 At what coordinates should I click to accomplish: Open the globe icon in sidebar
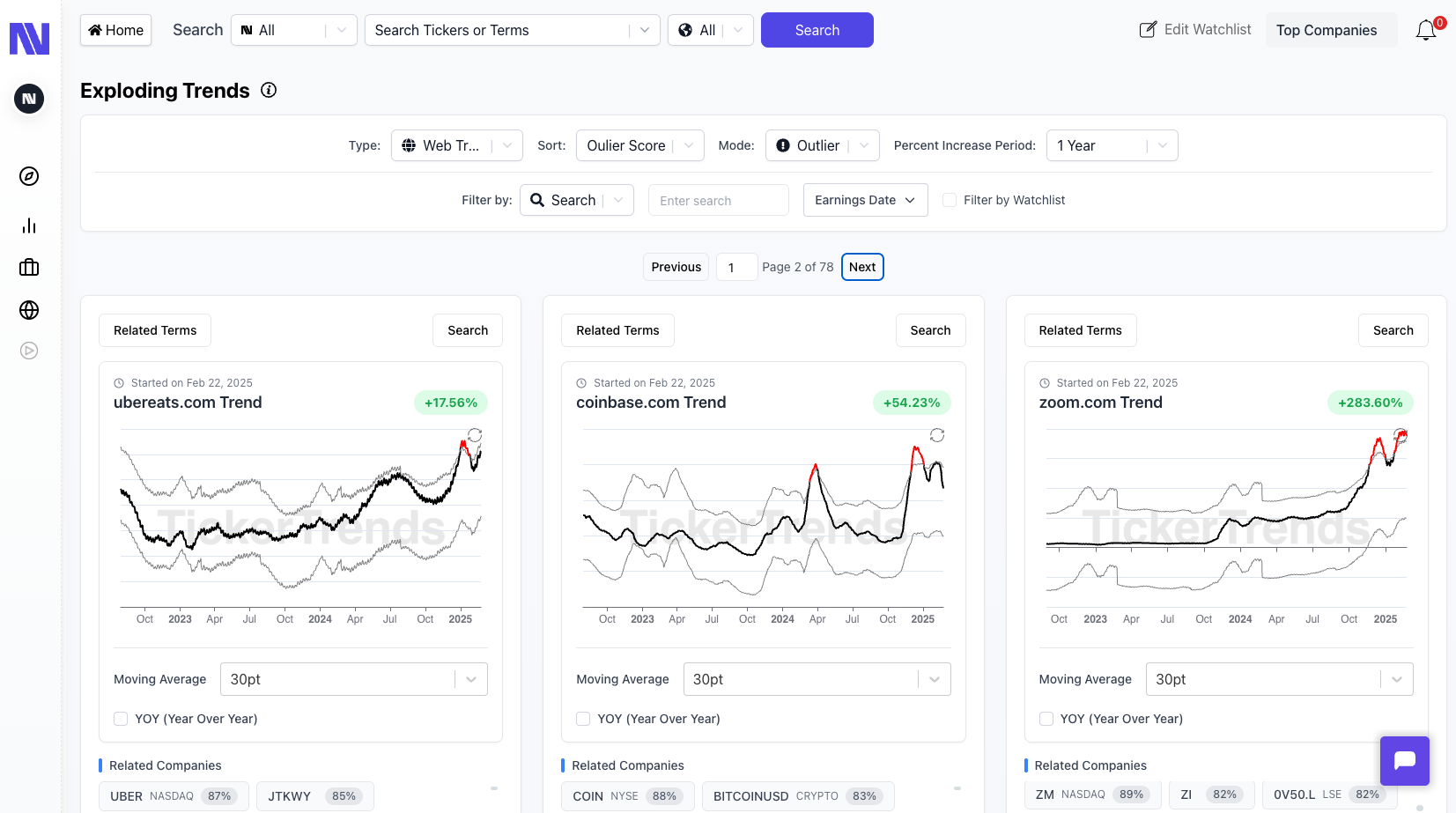(x=29, y=310)
